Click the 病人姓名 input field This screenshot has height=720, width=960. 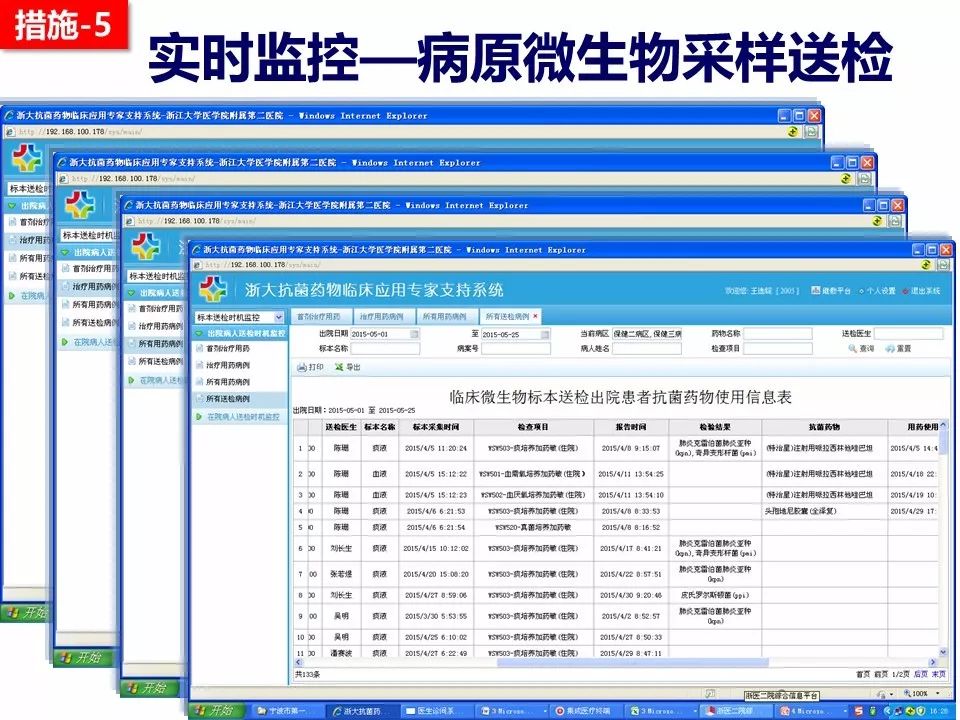coord(647,349)
